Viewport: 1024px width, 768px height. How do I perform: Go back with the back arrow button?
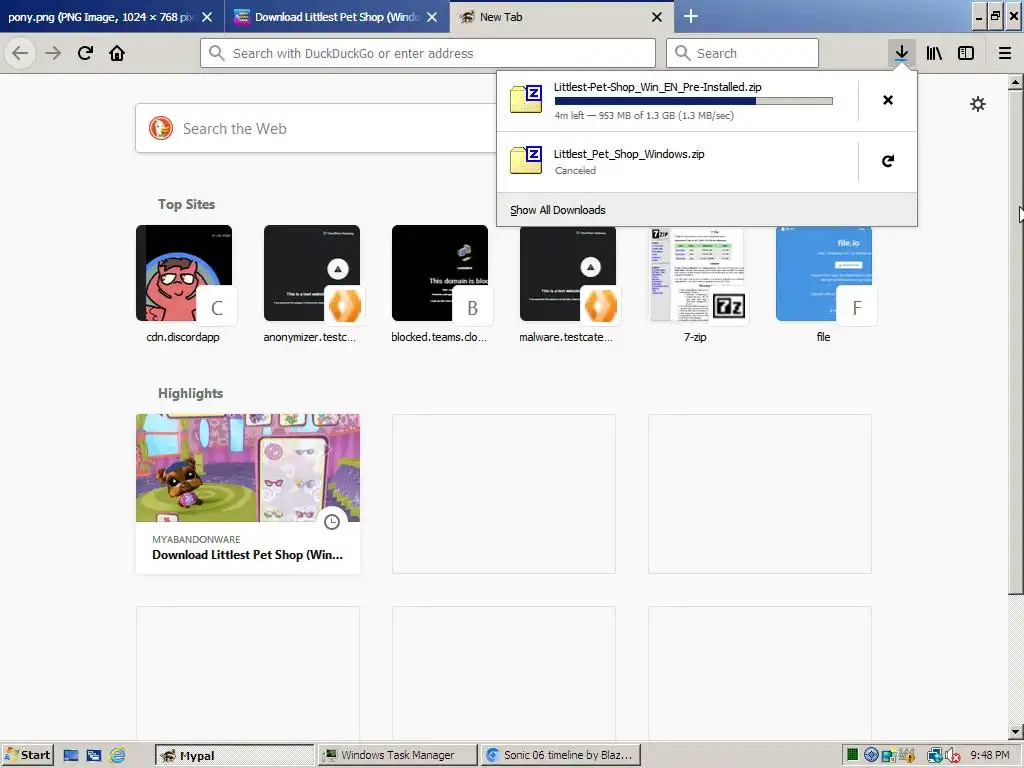[x=20, y=53]
